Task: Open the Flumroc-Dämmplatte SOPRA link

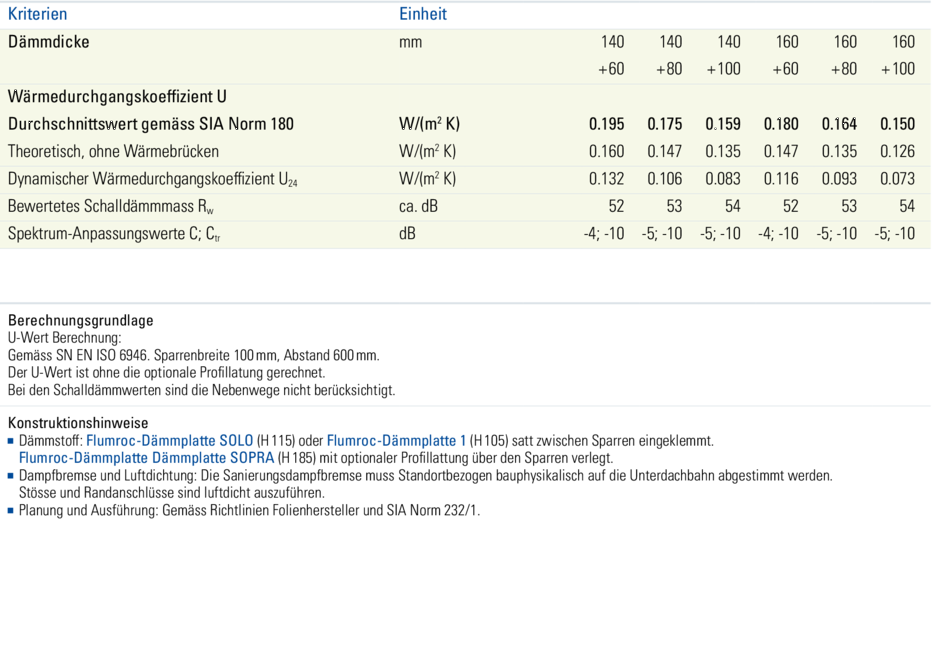Action: pos(146,458)
